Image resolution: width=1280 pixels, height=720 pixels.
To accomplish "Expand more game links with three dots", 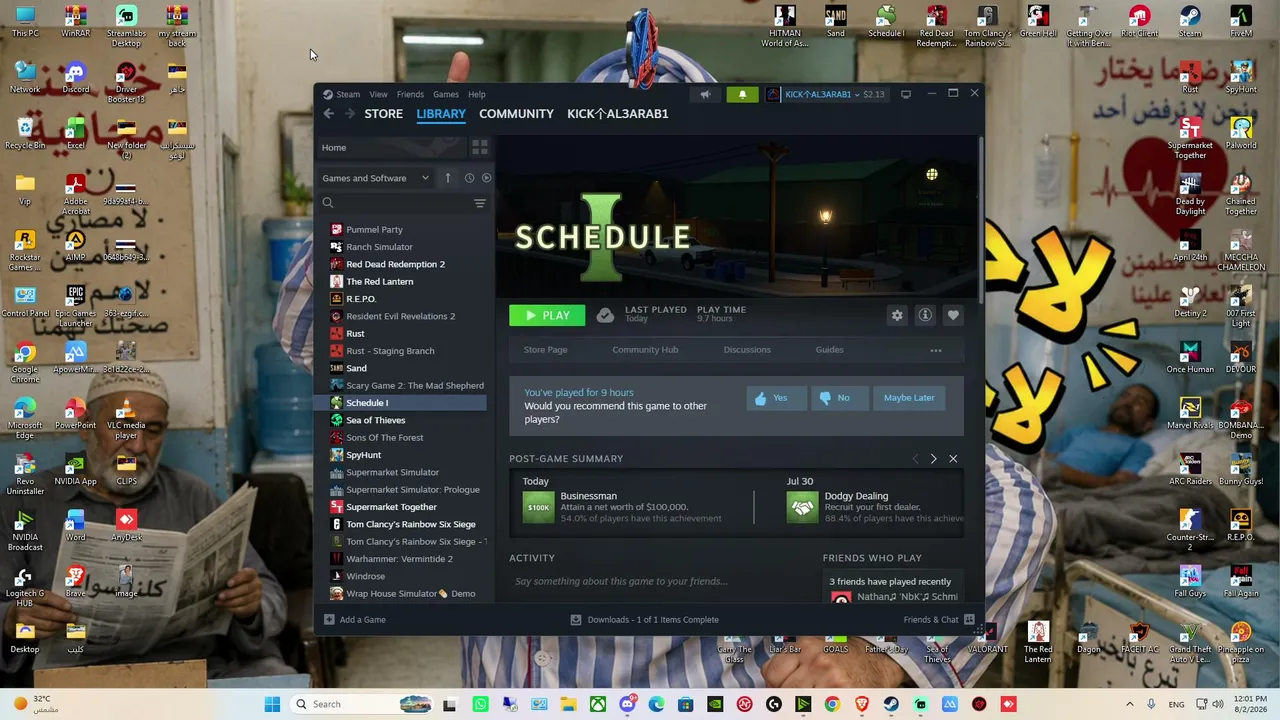I will click(936, 350).
